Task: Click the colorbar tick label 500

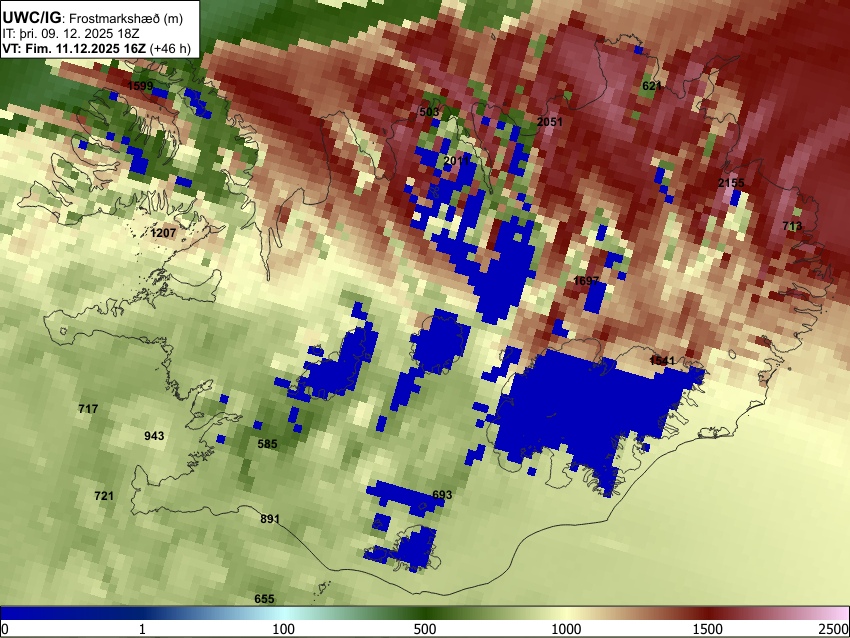Action: 425,629
